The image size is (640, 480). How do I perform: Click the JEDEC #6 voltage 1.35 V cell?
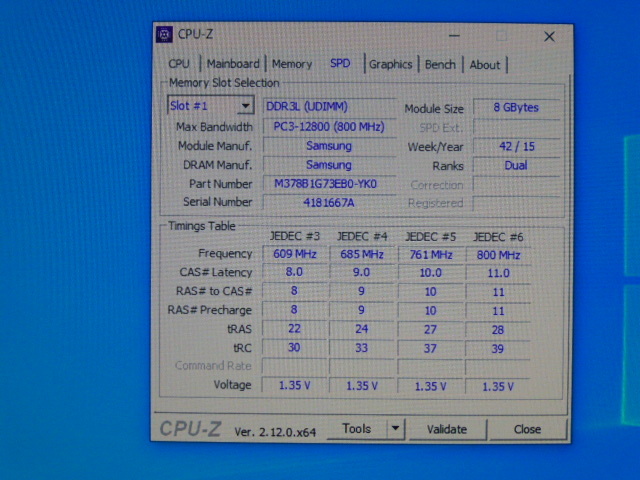pyautogui.click(x=498, y=386)
